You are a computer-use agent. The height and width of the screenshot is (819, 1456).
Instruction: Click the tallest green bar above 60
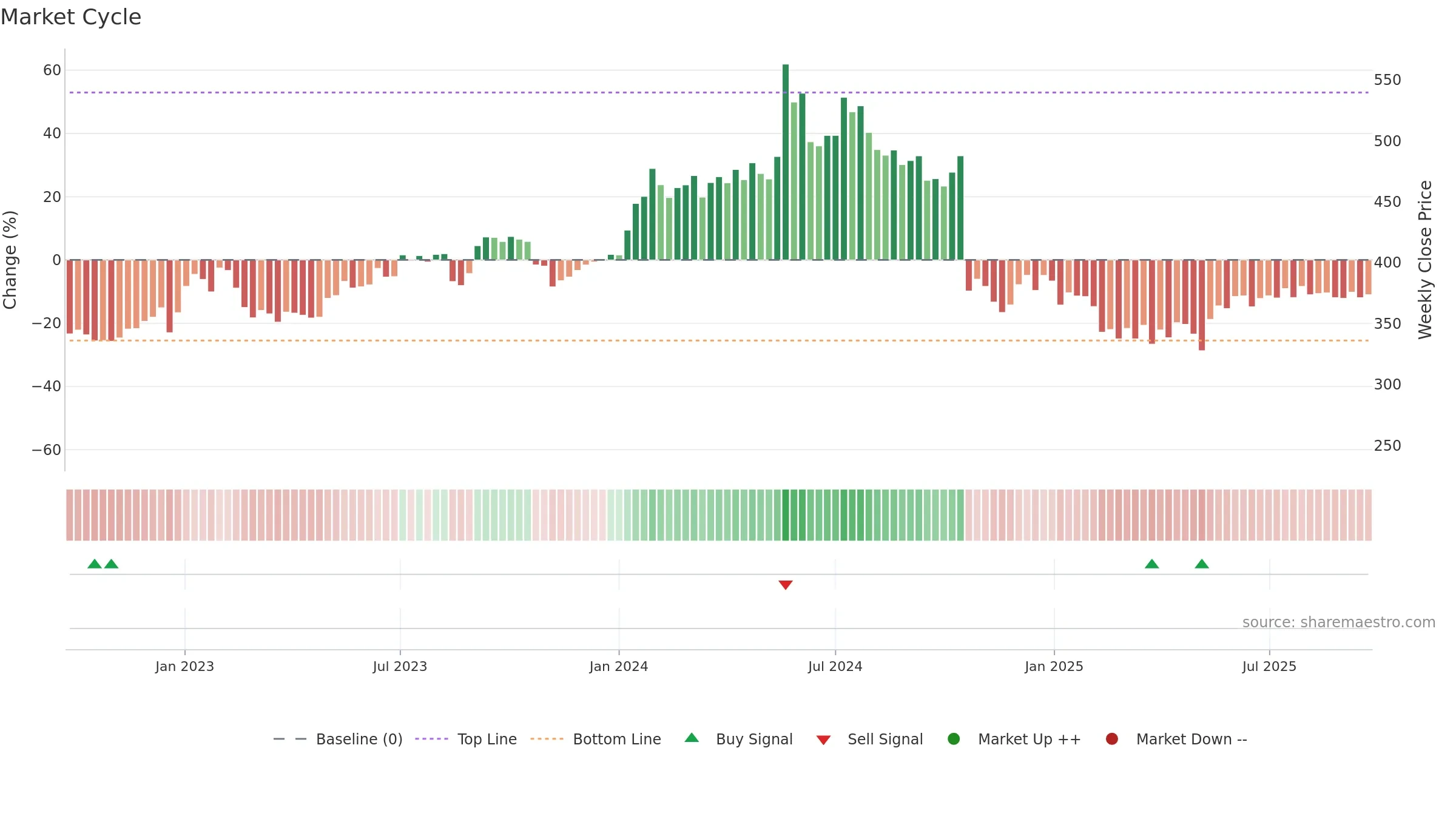[x=786, y=162]
